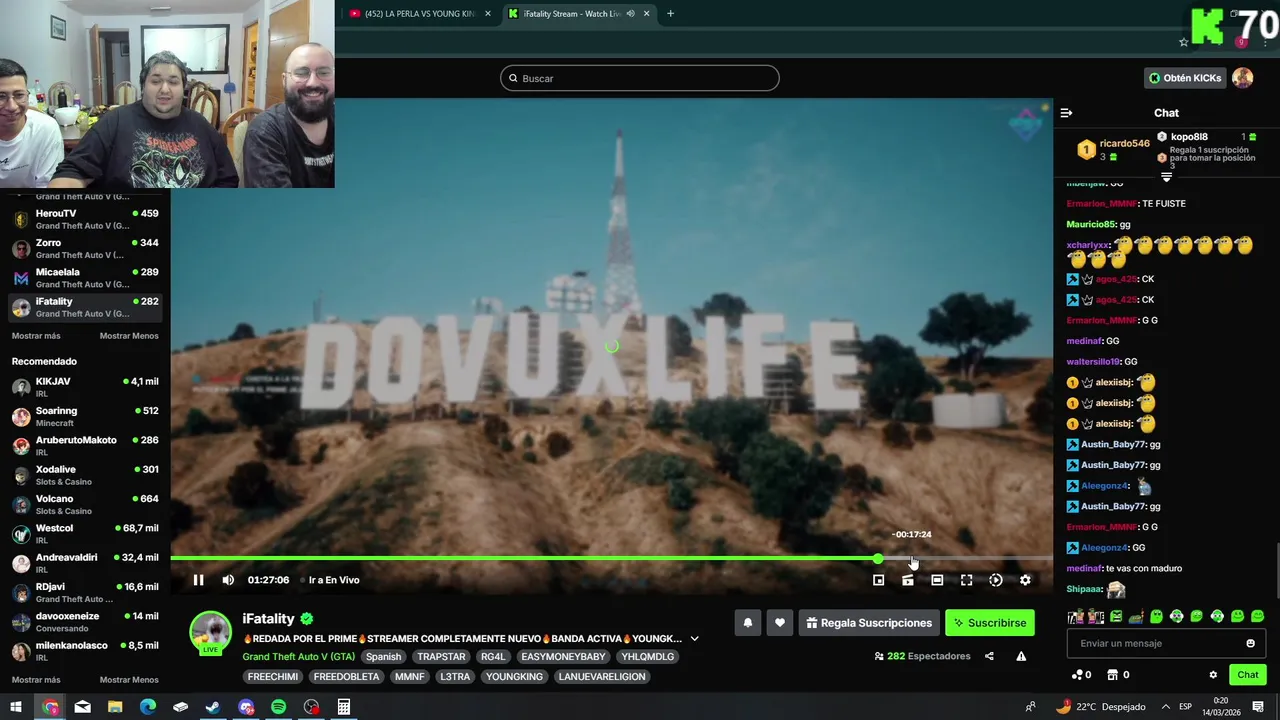This screenshot has width=1280, height=720.
Task: Open playback speed control
Action: [996, 580]
